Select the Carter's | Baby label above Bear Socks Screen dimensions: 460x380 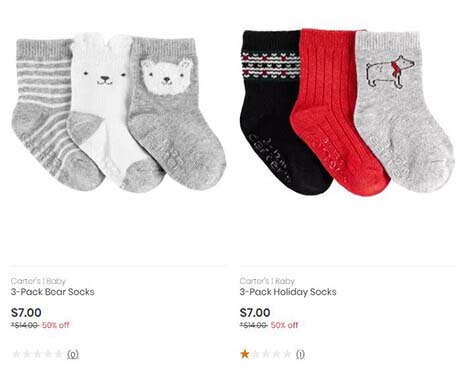(x=38, y=281)
